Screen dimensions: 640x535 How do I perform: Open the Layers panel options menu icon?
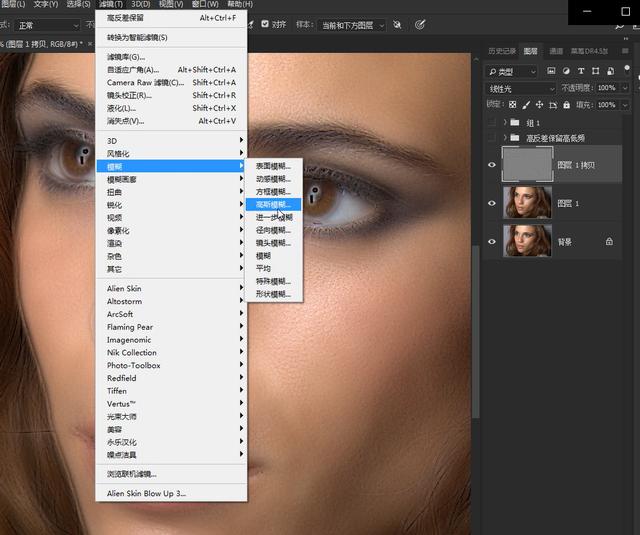625,51
